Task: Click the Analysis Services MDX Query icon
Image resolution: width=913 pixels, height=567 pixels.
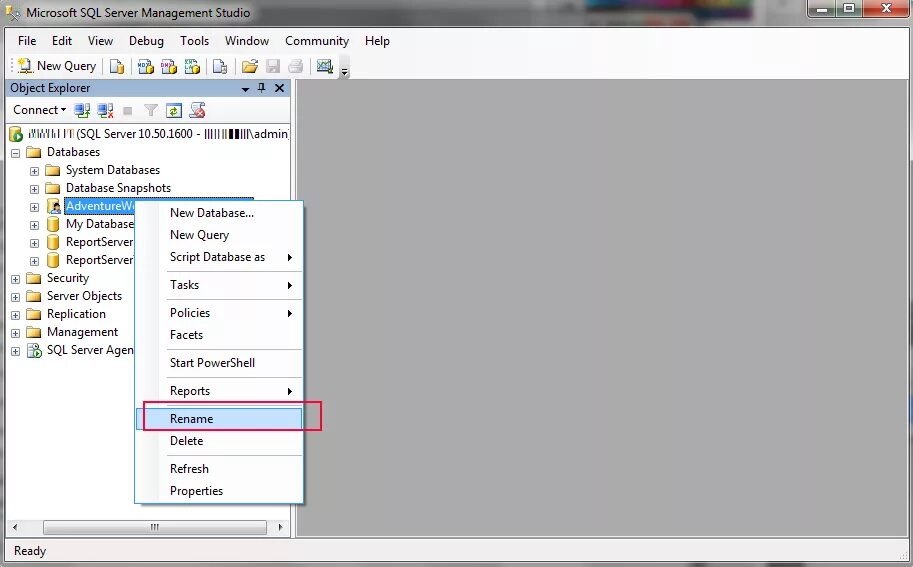Action: click(x=146, y=66)
